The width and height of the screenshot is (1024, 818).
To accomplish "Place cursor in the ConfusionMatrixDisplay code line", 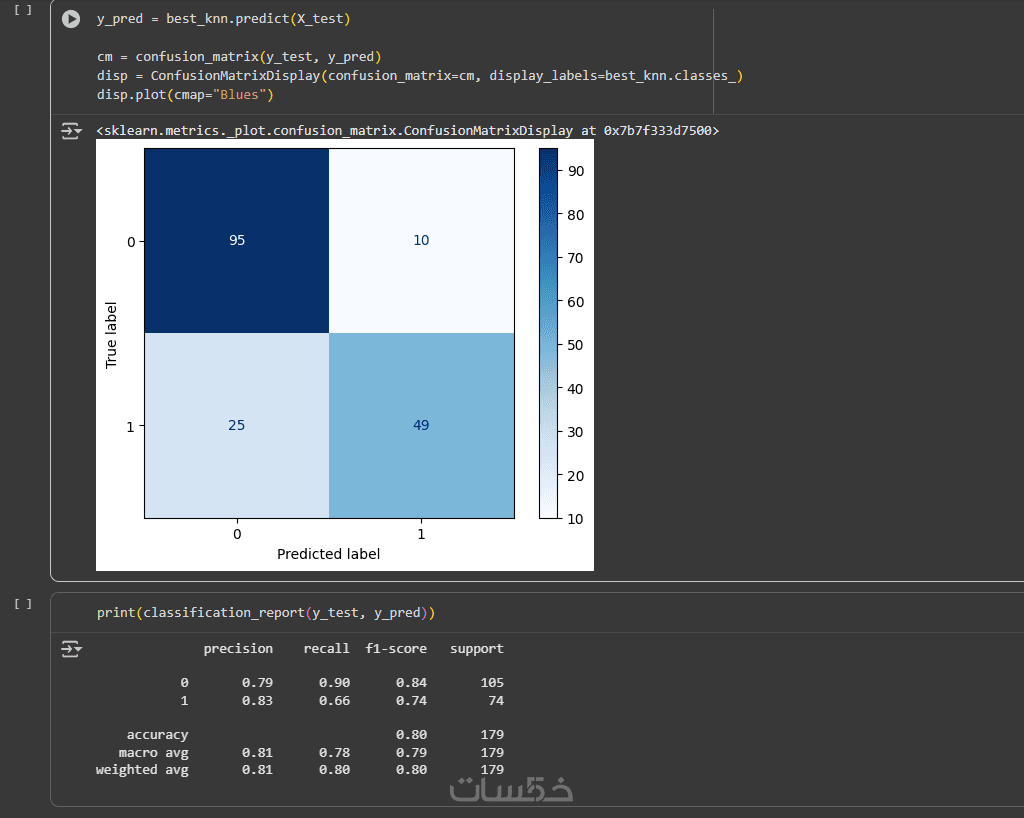I will point(419,76).
